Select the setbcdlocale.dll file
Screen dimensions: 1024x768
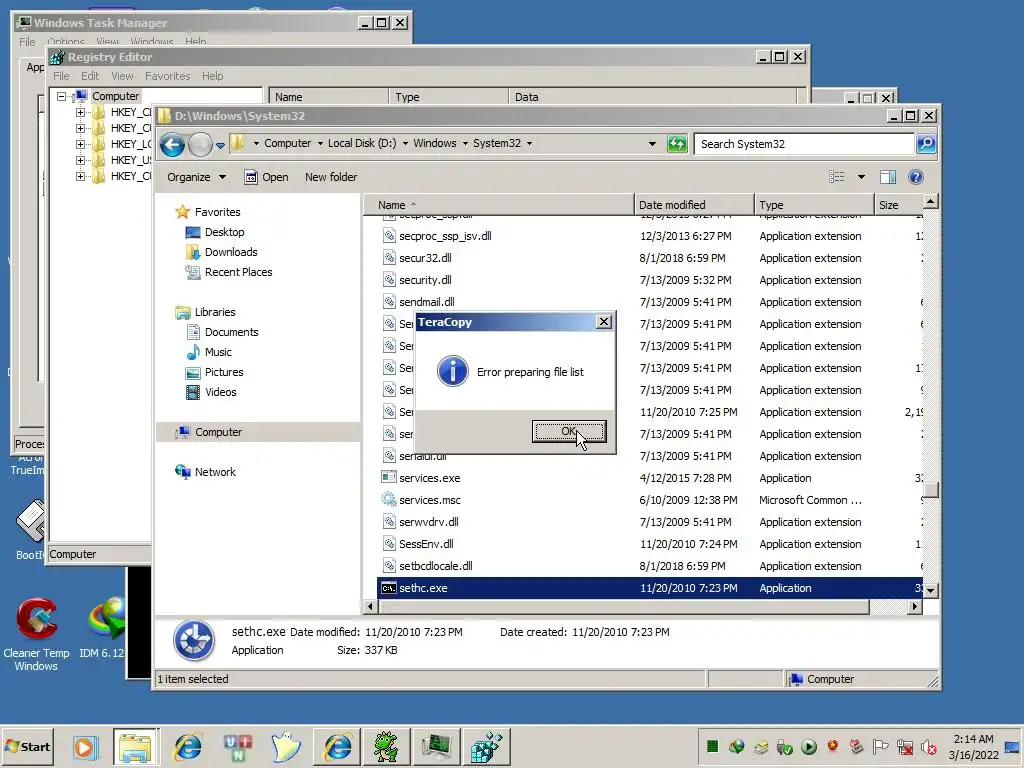tap(436, 566)
